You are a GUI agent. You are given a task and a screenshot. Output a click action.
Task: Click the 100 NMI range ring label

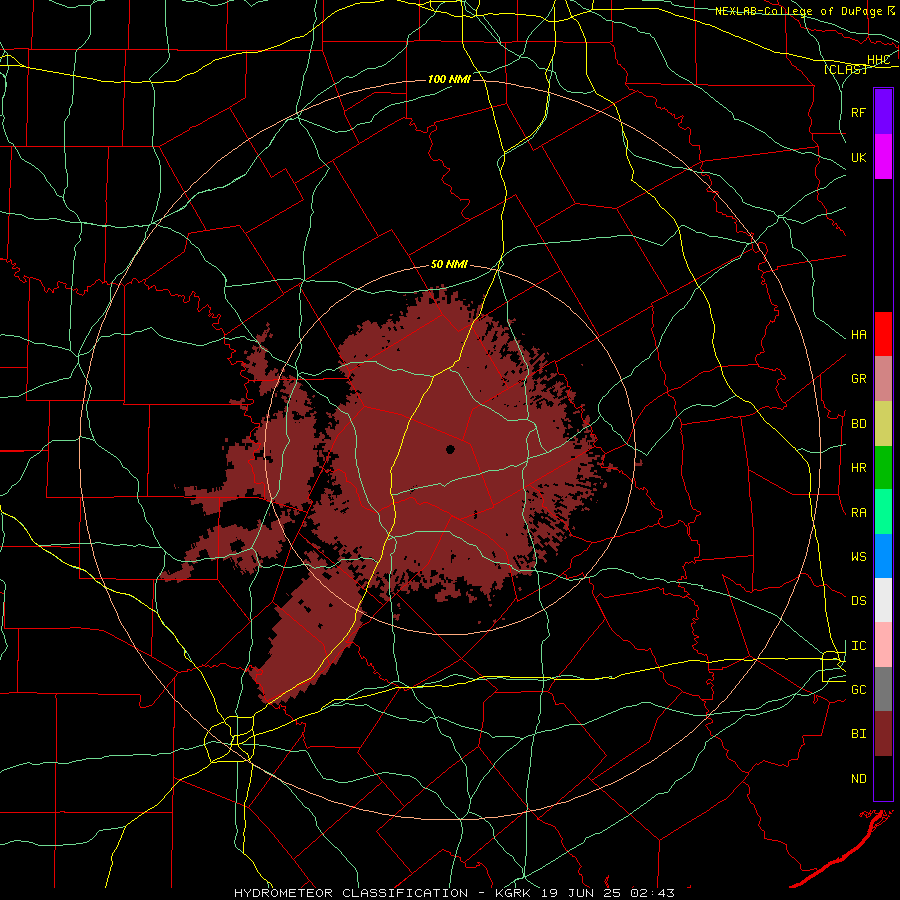point(449,79)
